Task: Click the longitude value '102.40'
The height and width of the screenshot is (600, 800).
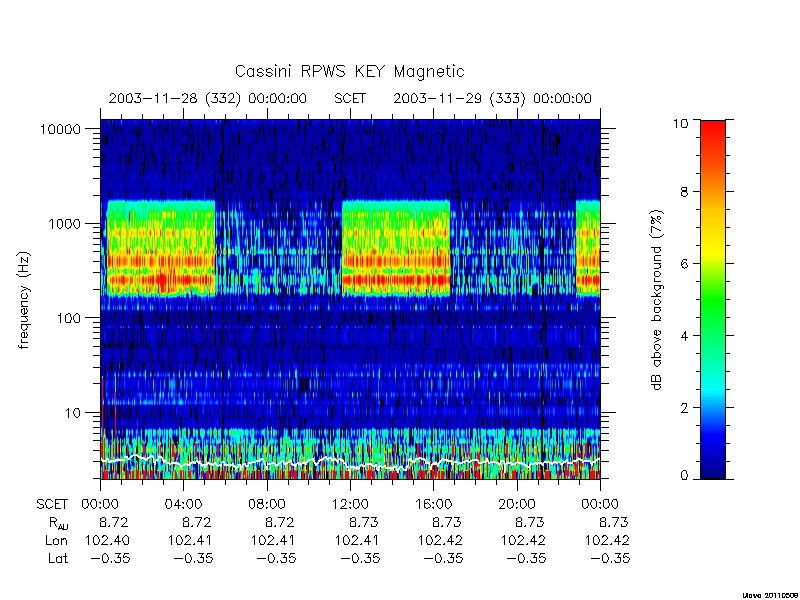Action: click(x=107, y=540)
